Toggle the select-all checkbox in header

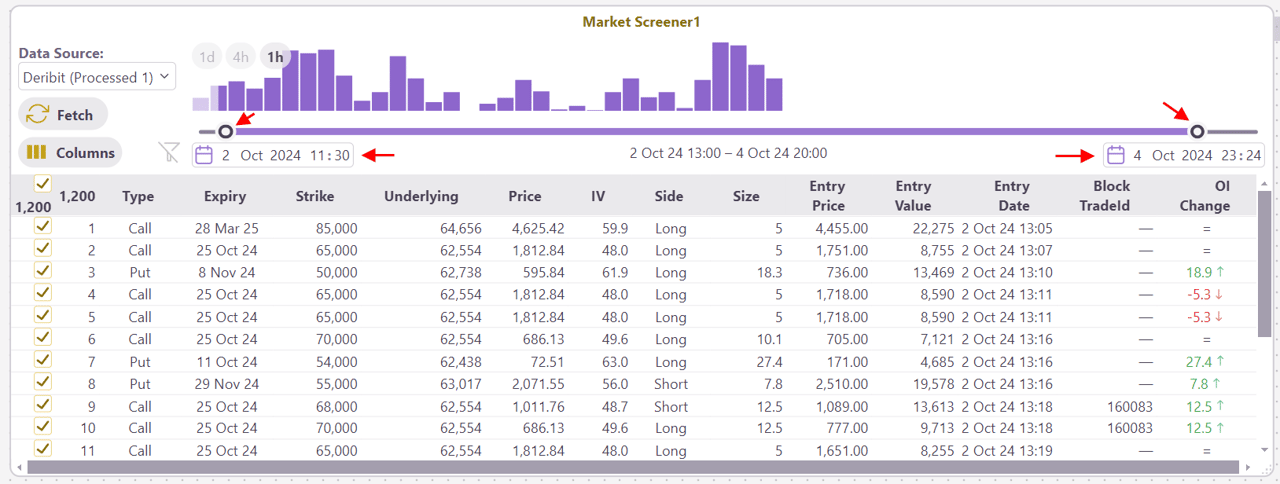pos(42,184)
